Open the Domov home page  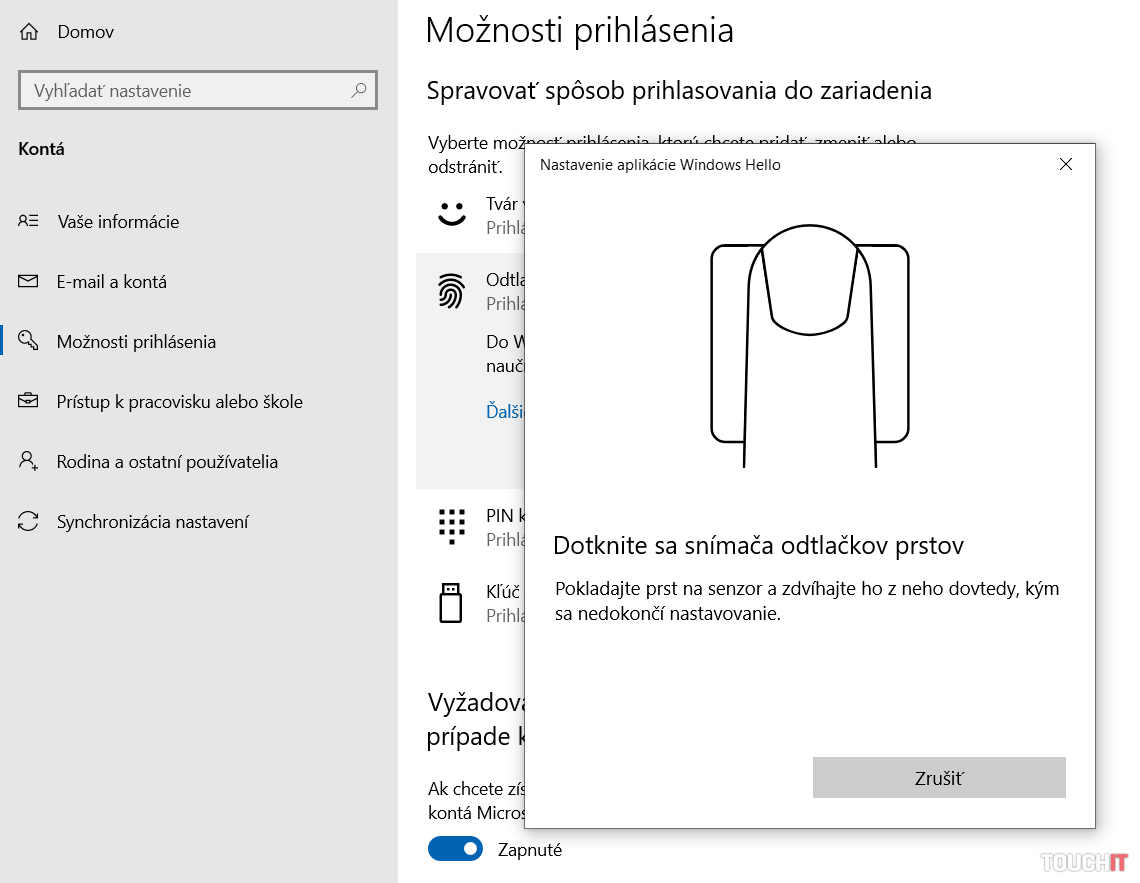click(86, 32)
